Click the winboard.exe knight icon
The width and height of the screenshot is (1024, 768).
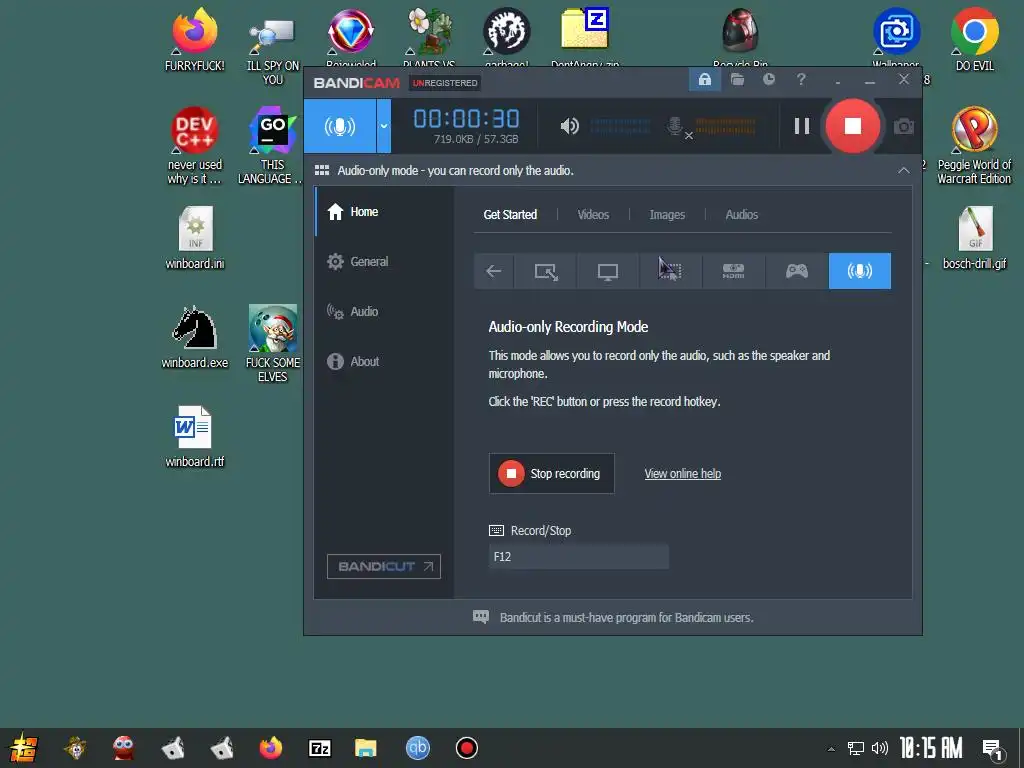[x=195, y=337]
